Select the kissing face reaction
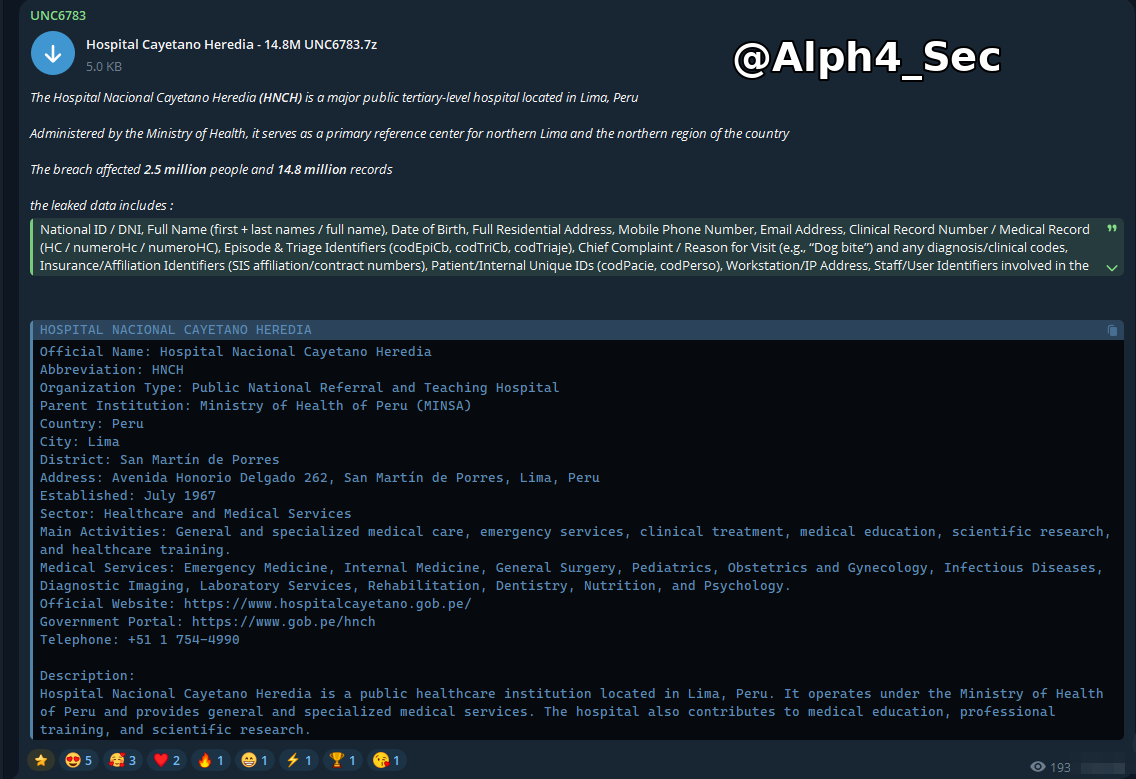This screenshot has height=779, width=1136. click(x=386, y=759)
